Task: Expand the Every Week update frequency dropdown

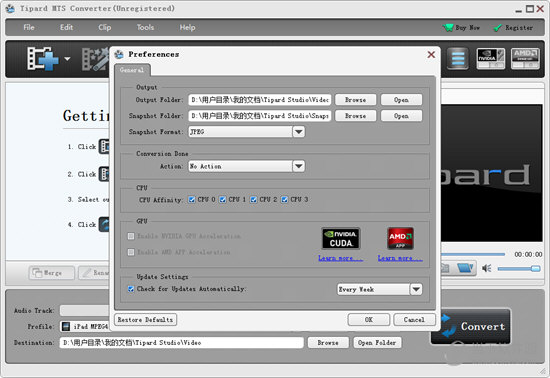Action: pyautogui.click(x=416, y=289)
